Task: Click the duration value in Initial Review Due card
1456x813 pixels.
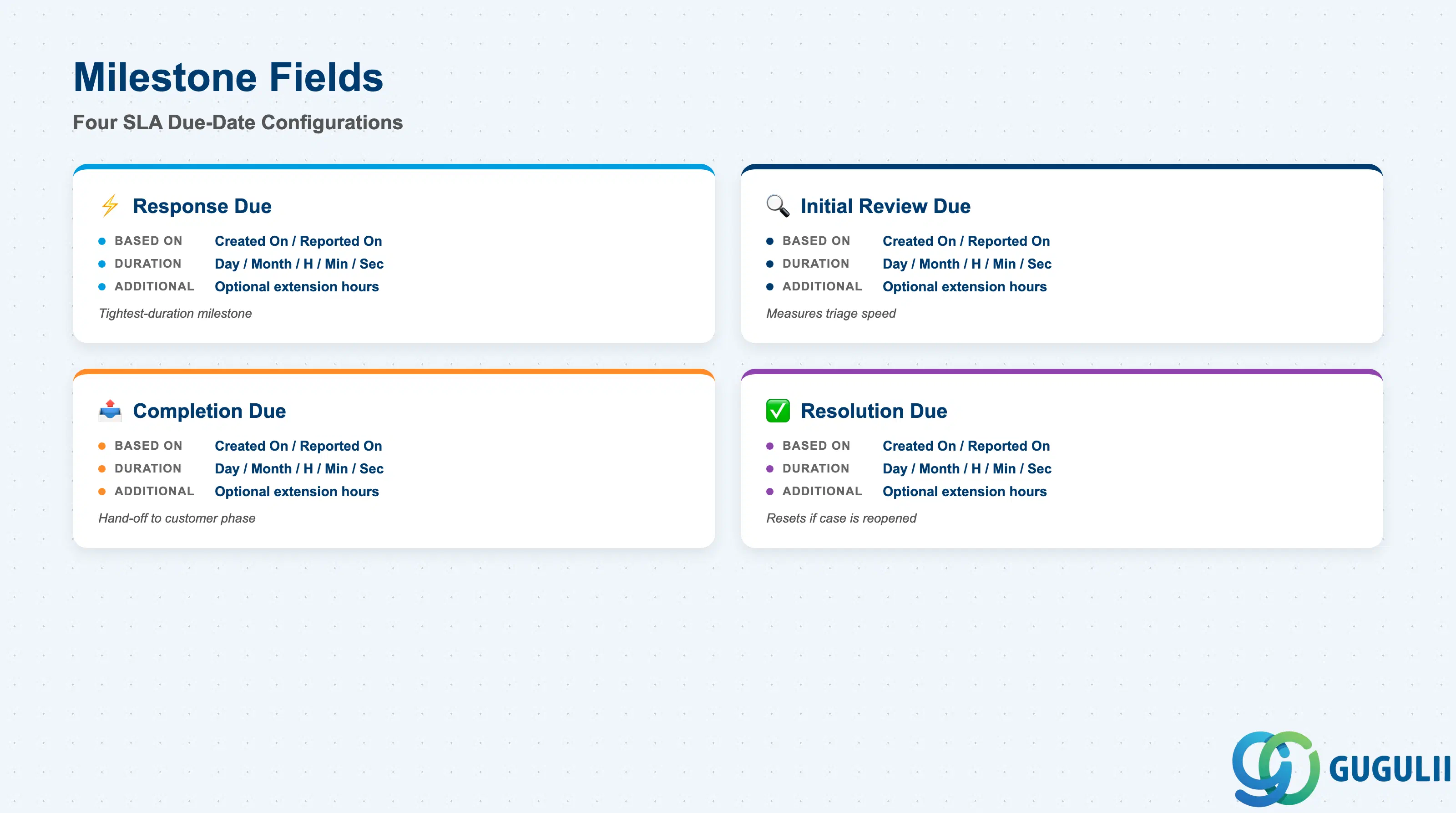Action: (967, 264)
